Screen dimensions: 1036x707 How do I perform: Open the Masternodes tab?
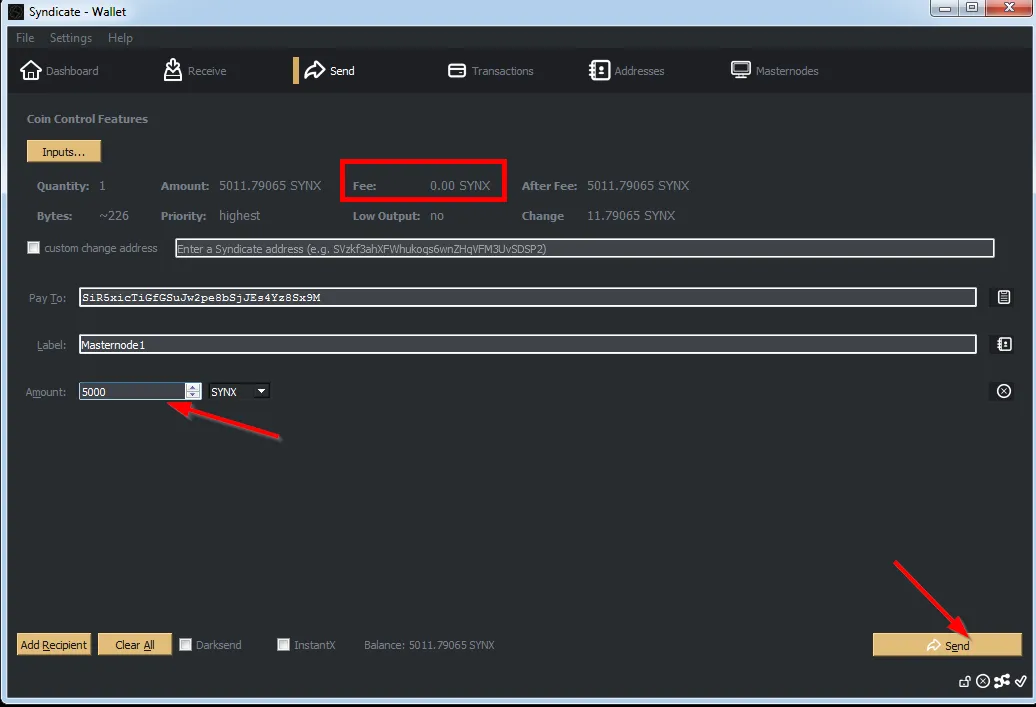click(x=774, y=71)
